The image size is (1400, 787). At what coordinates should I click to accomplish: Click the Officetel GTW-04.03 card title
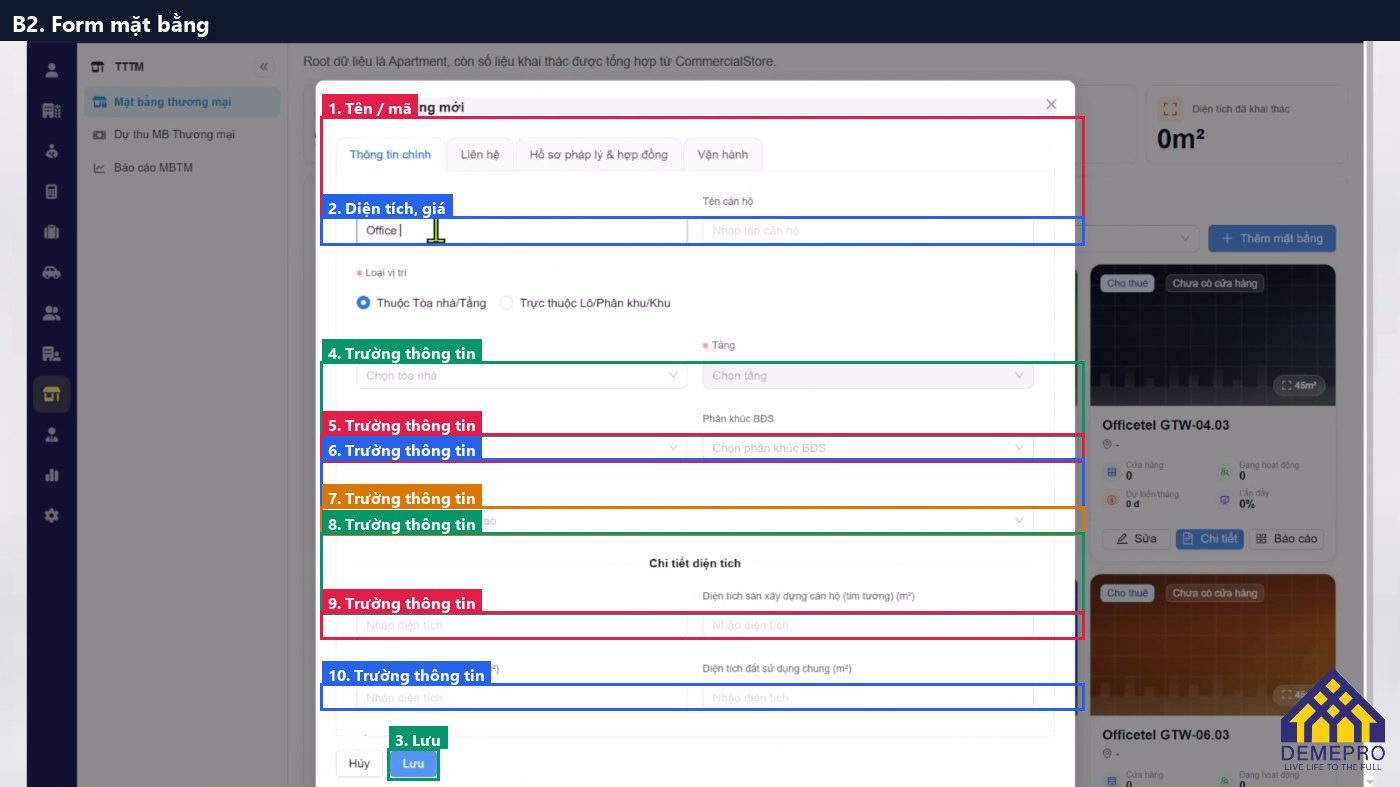click(x=1166, y=425)
